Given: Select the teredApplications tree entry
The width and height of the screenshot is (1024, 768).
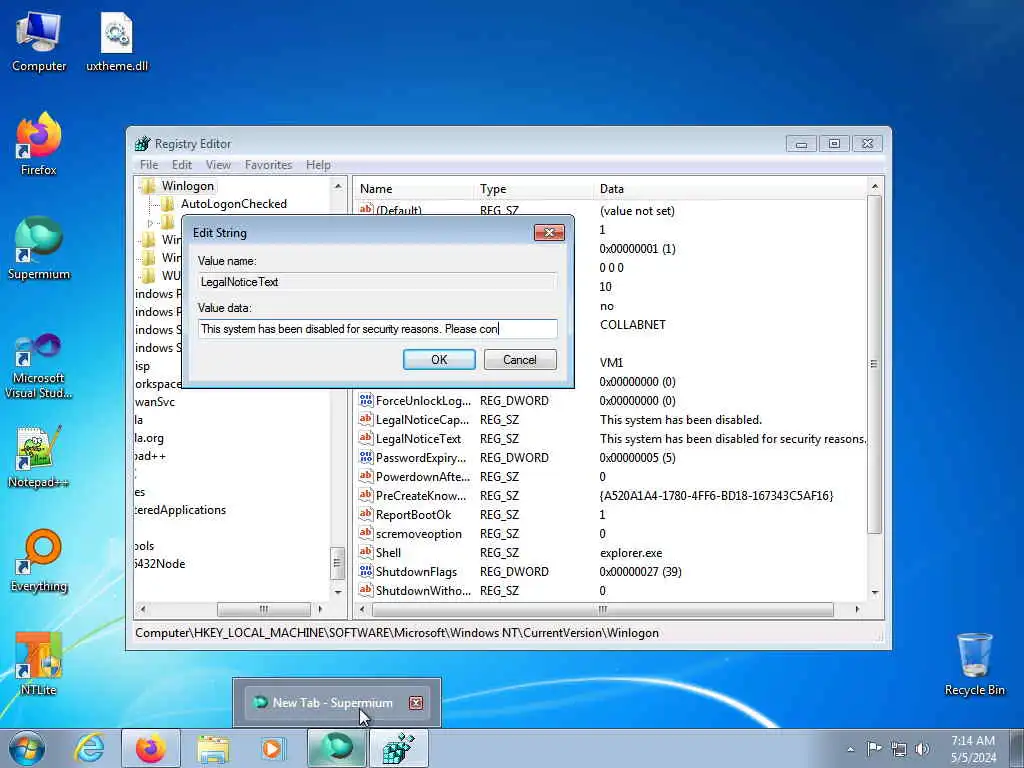Looking at the screenshot, I should point(180,510).
